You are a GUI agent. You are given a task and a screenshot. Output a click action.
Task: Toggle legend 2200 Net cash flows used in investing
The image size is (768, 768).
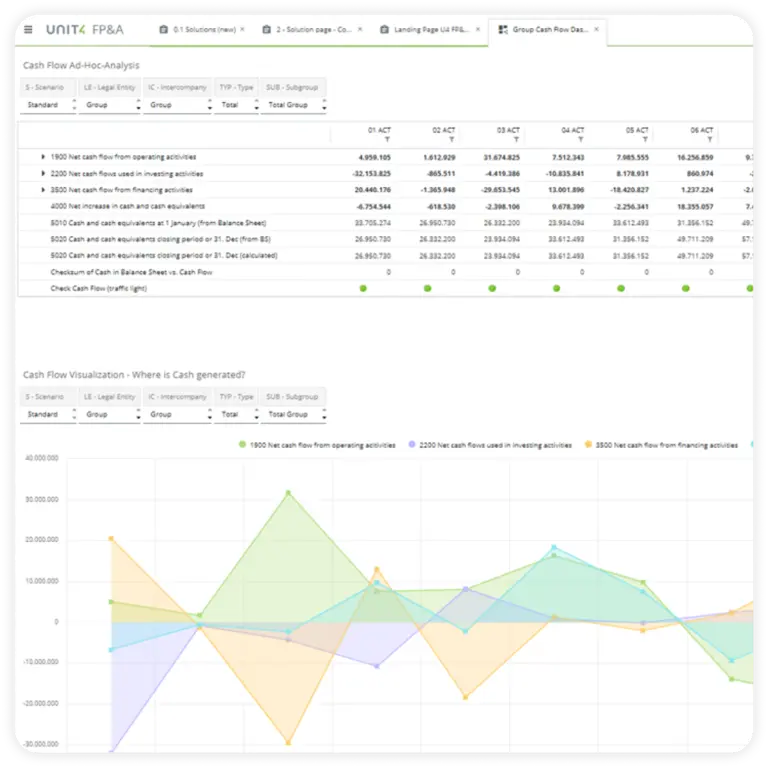coord(490,445)
